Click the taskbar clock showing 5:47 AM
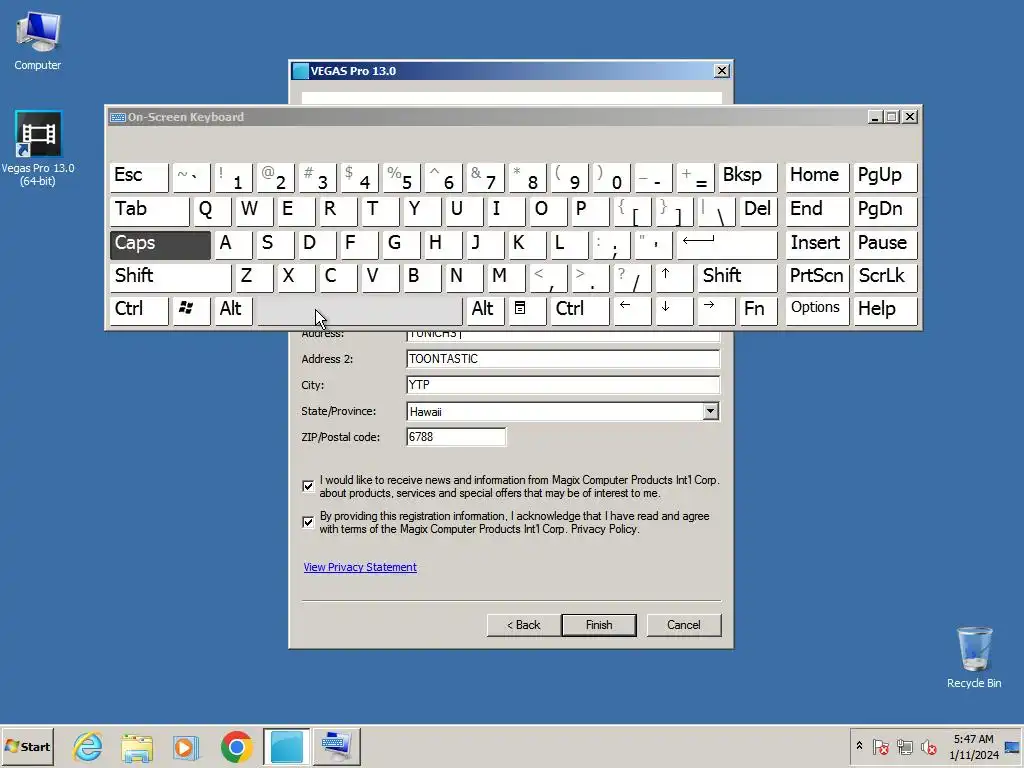 (974, 746)
